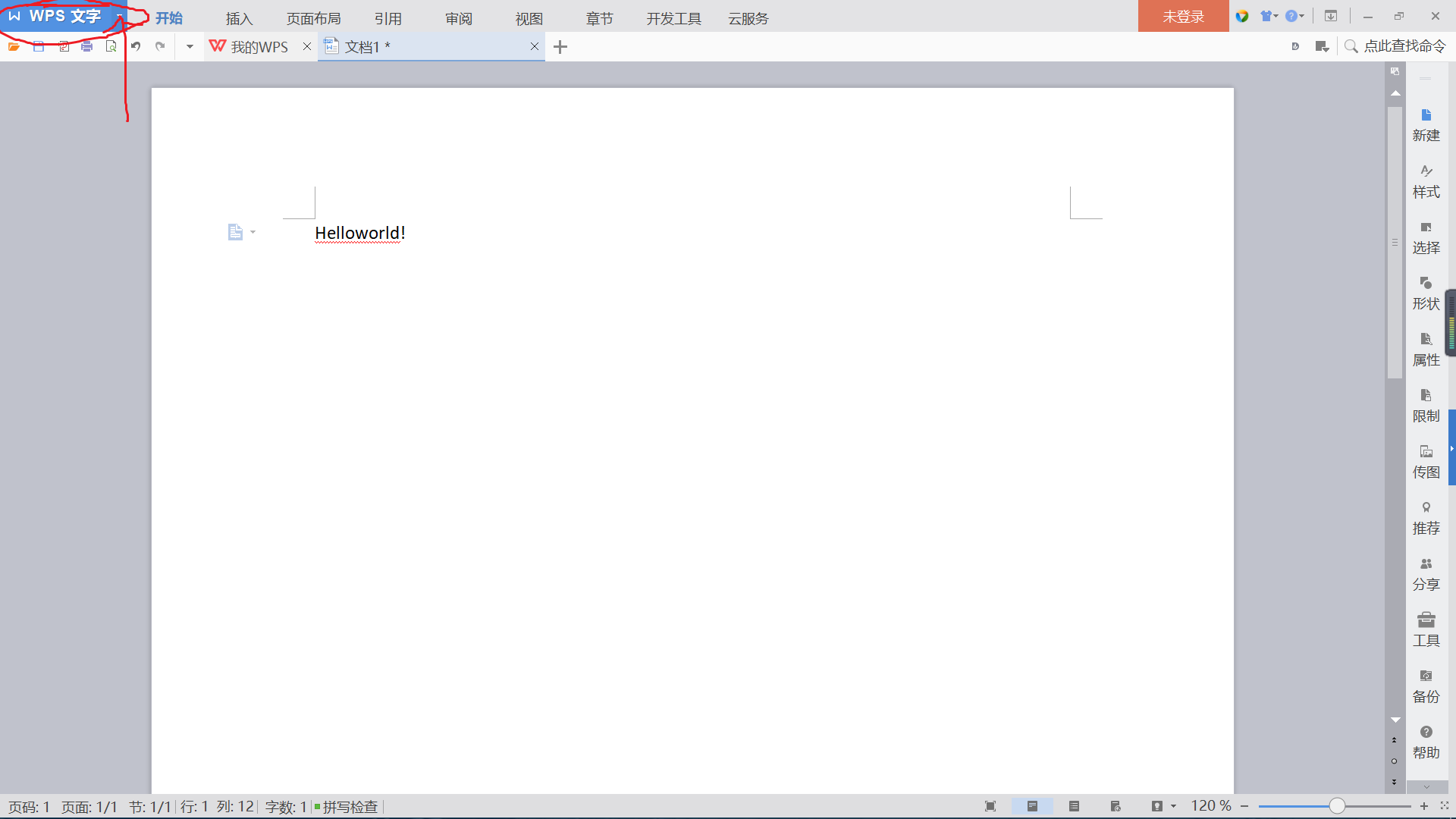Expand the WPS 文字 application menu arrow
Screen dimensions: 1456x819
(120, 16)
